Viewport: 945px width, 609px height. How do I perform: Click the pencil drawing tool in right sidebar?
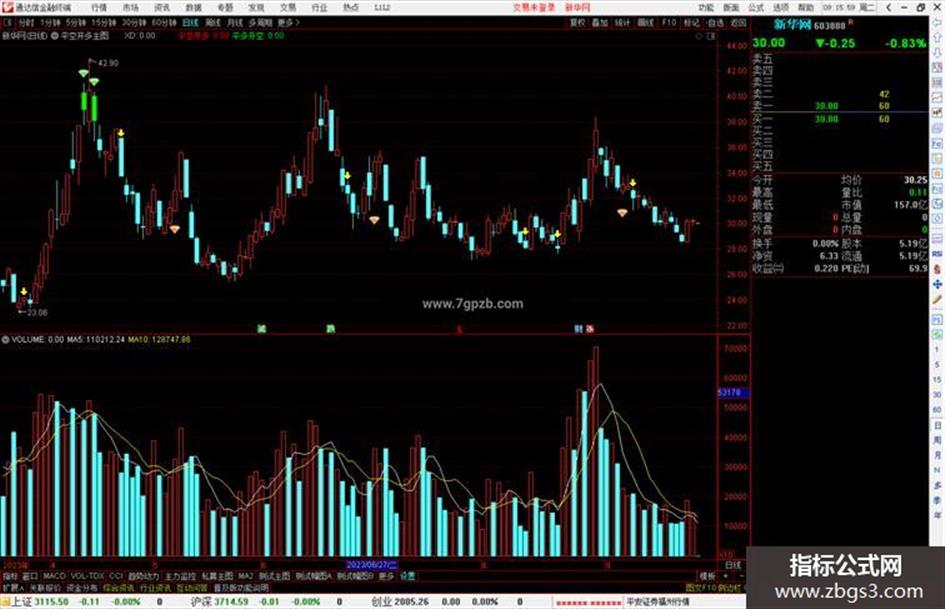tap(937, 300)
